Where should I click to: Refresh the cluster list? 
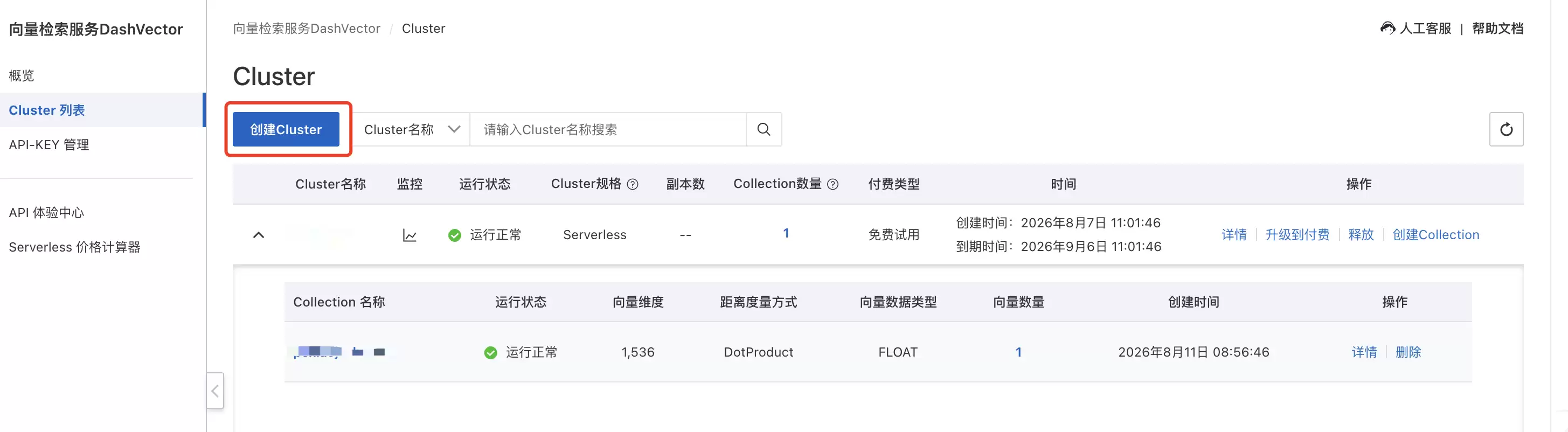[x=1506, y=129]
